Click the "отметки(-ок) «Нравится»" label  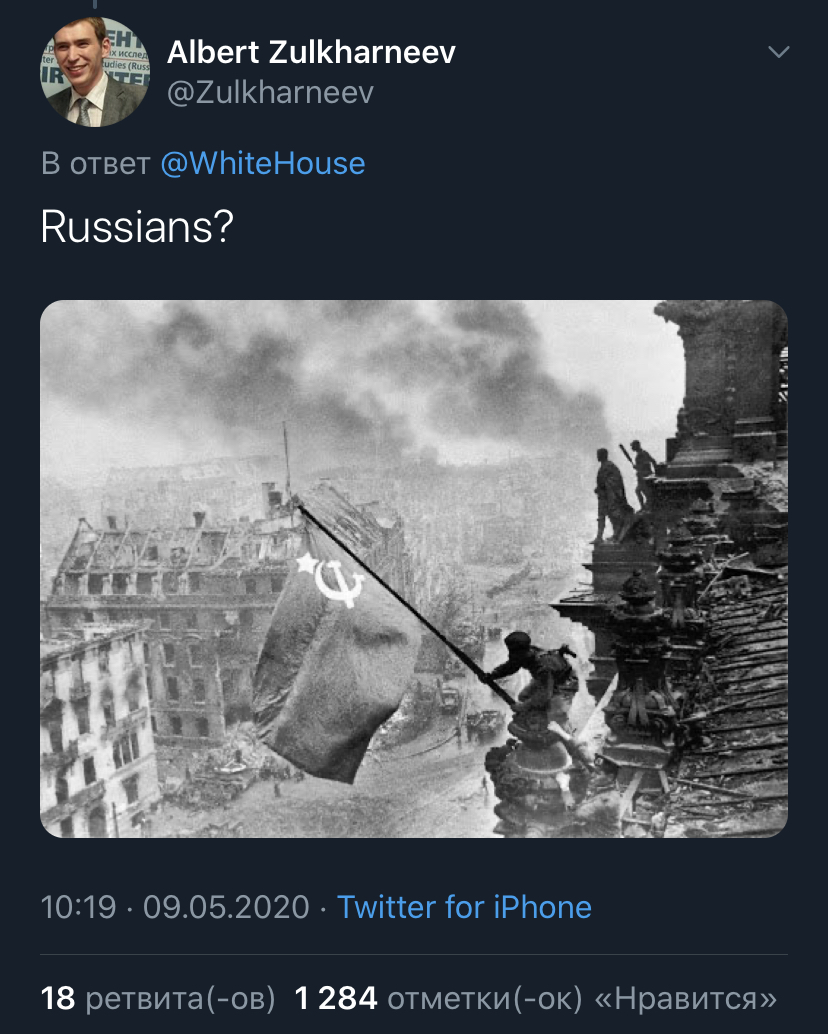coord(582,997)
